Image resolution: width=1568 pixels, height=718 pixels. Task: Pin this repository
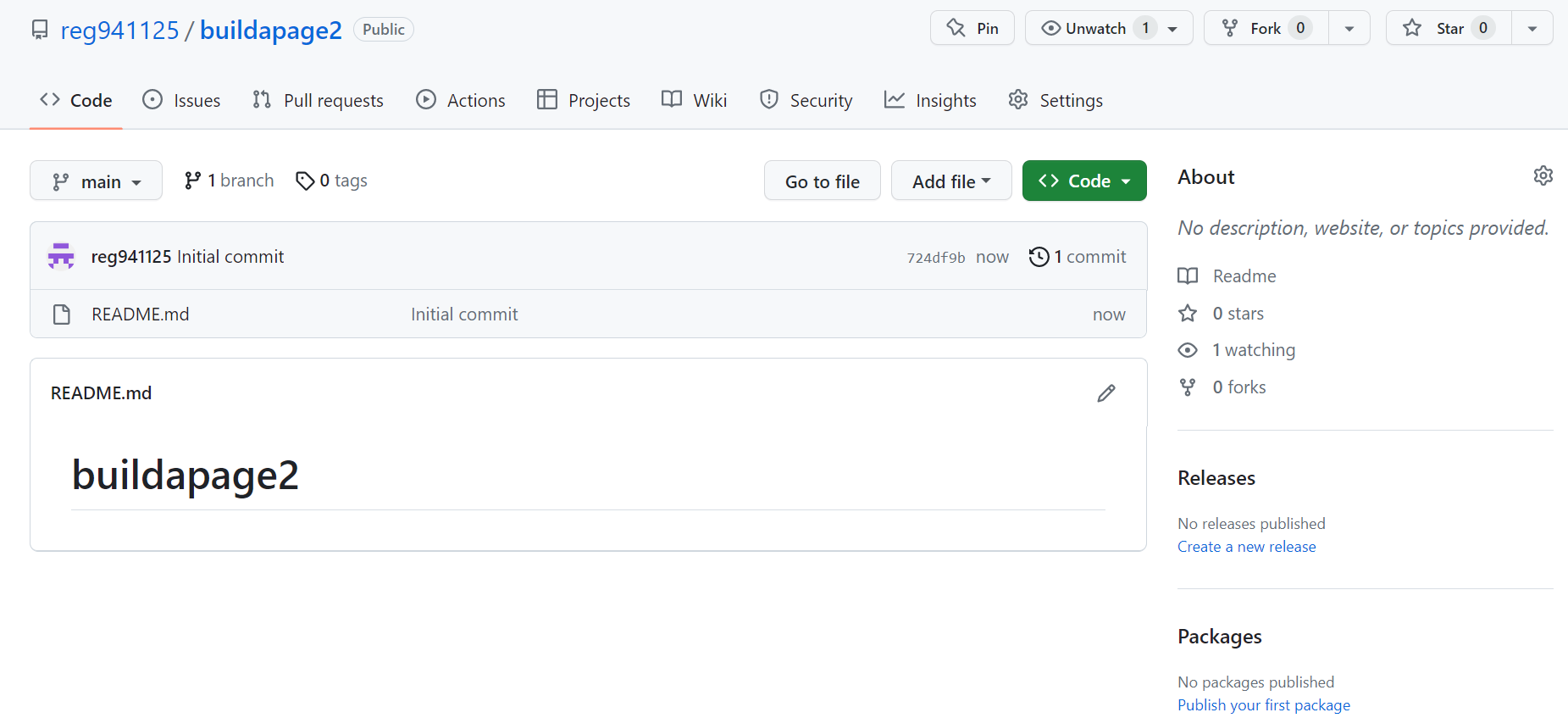click(x=972, y=28)
